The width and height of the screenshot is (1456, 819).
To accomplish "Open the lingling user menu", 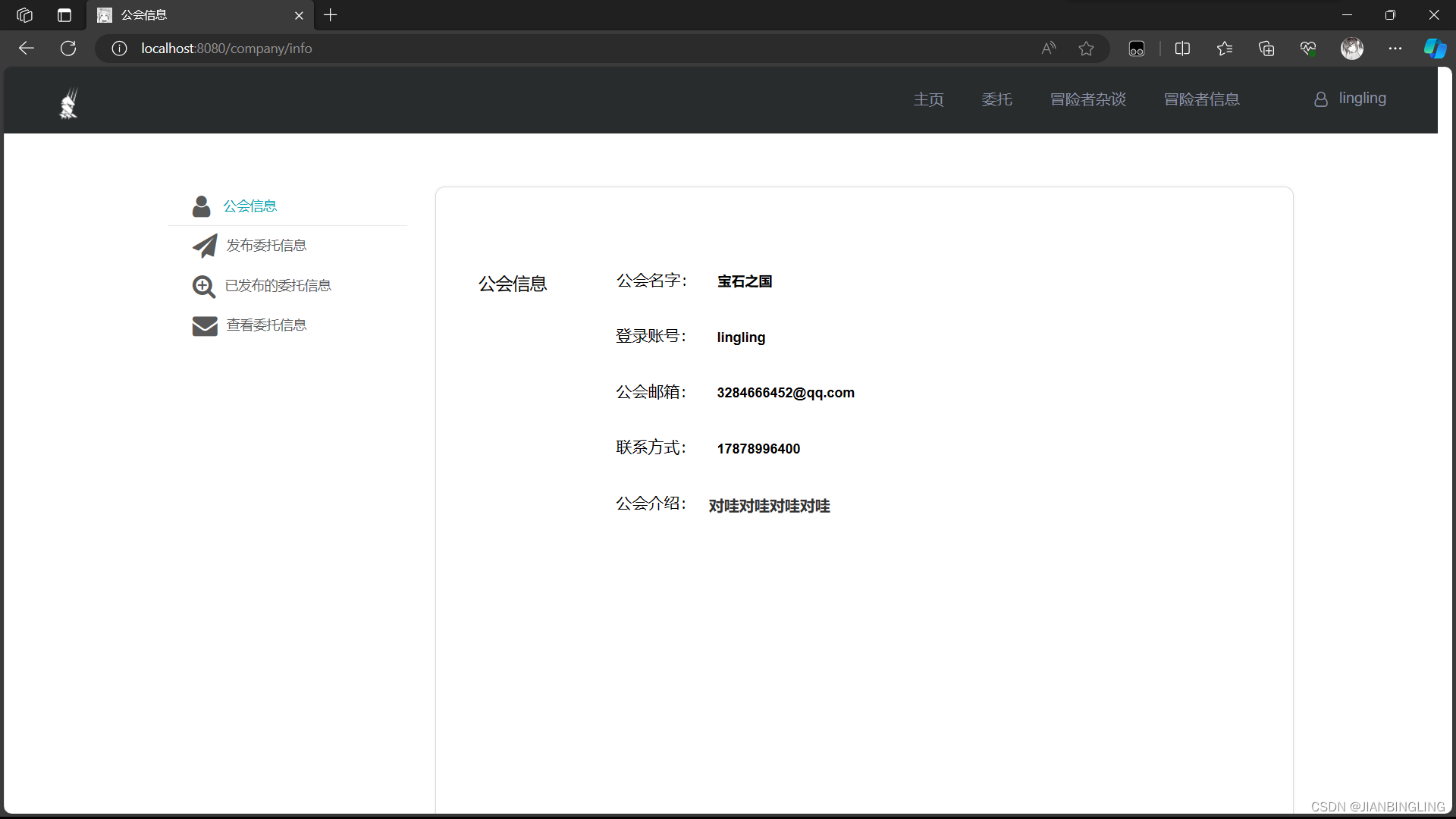I will click(x=1362, y=99).
